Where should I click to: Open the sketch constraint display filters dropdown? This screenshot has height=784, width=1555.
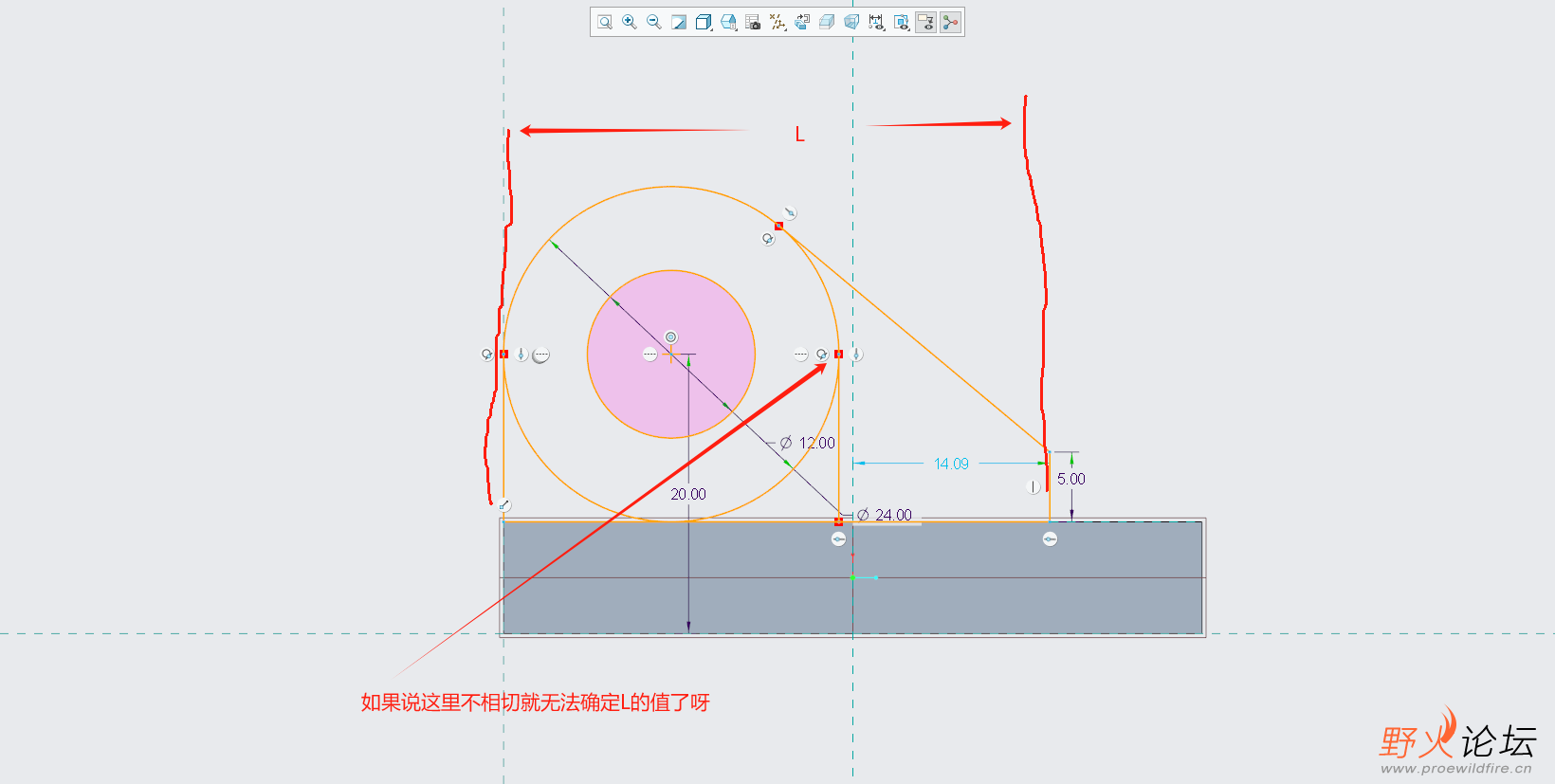pos(901,22)
